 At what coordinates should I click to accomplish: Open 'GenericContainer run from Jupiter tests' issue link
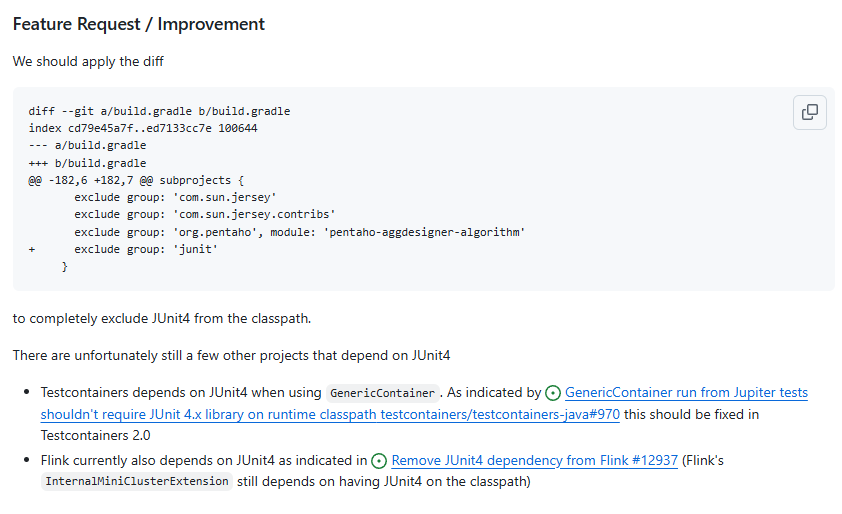(686, 393)
